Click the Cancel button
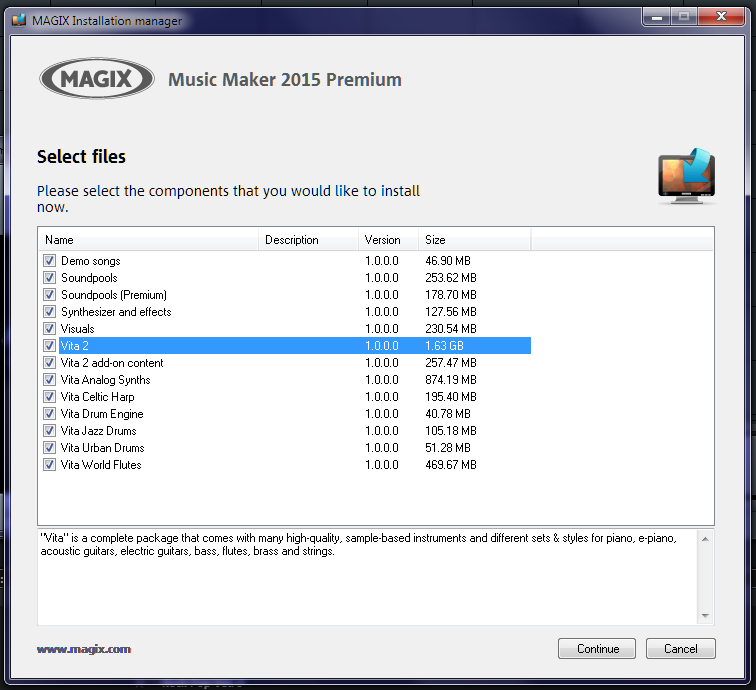The width and height of the screenshot is (756, 690). coord(681,649)
